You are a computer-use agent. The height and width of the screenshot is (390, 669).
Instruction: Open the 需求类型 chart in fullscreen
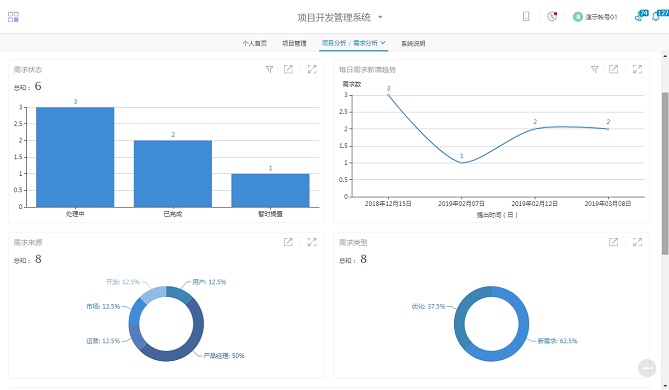[x=637, y=242]
